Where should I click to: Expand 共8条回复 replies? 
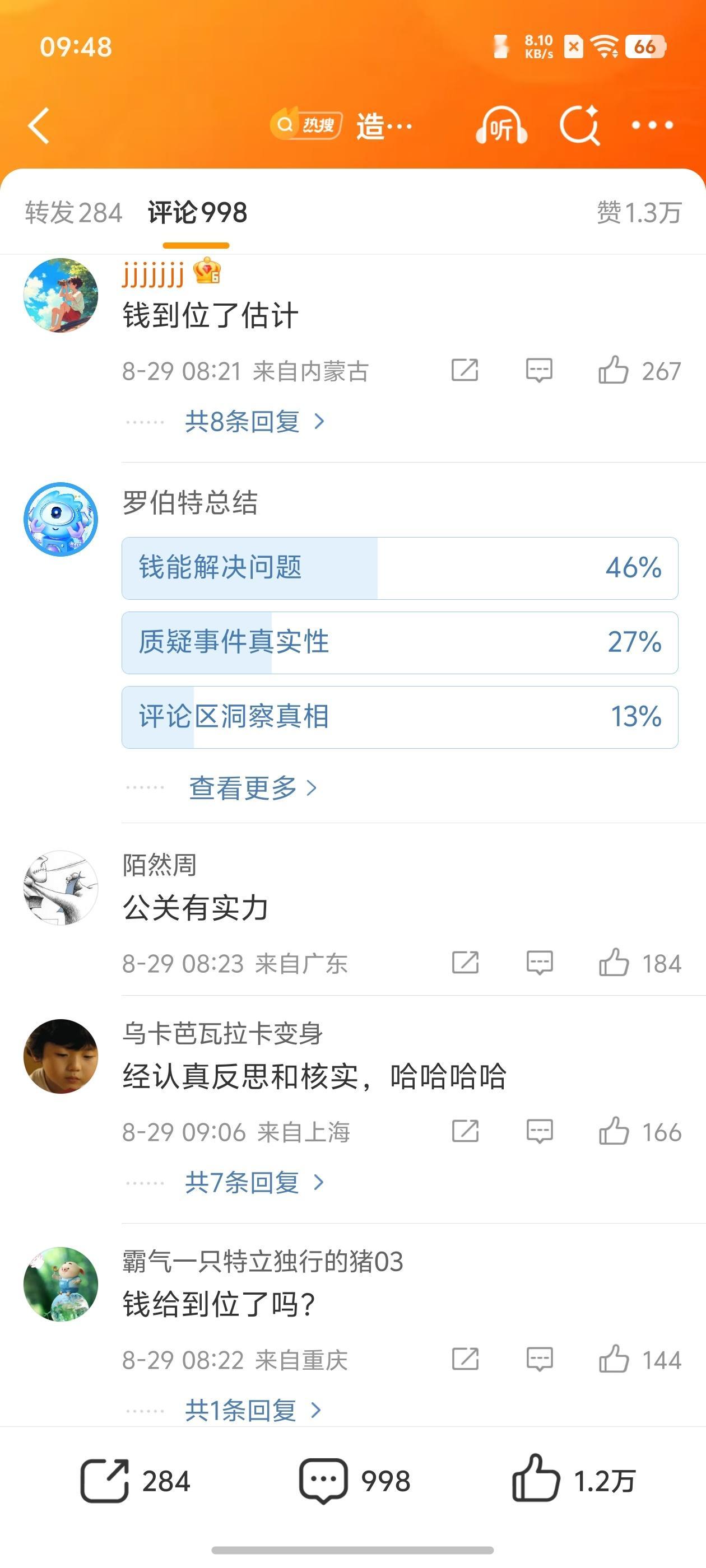[254, 421]
